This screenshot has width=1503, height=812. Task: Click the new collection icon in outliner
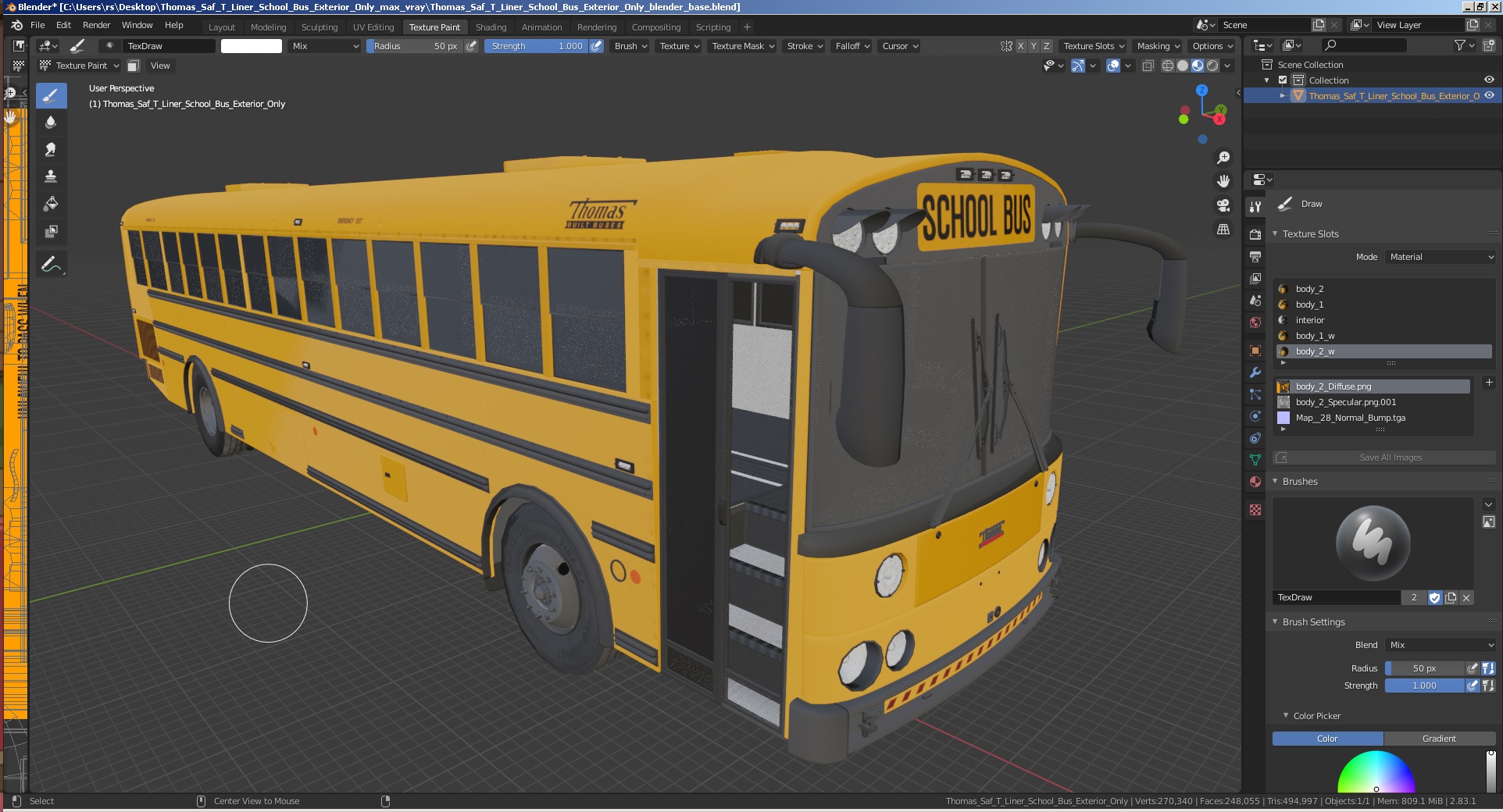(1489, 46)
